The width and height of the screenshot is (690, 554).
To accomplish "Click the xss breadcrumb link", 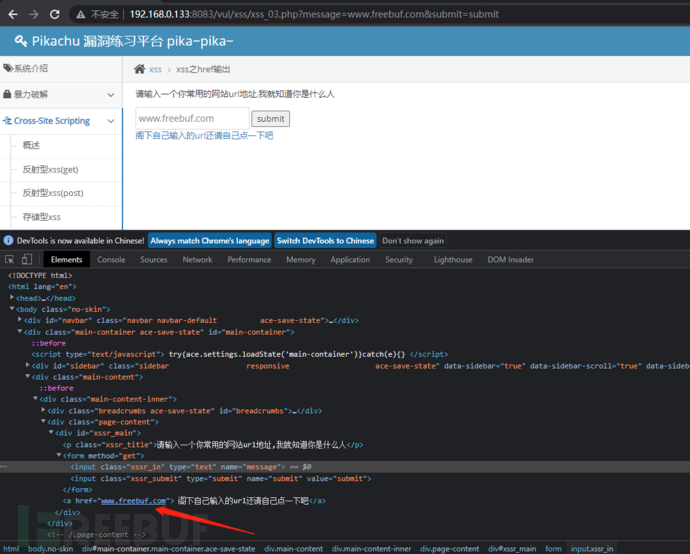I will (x=155, y=70).
